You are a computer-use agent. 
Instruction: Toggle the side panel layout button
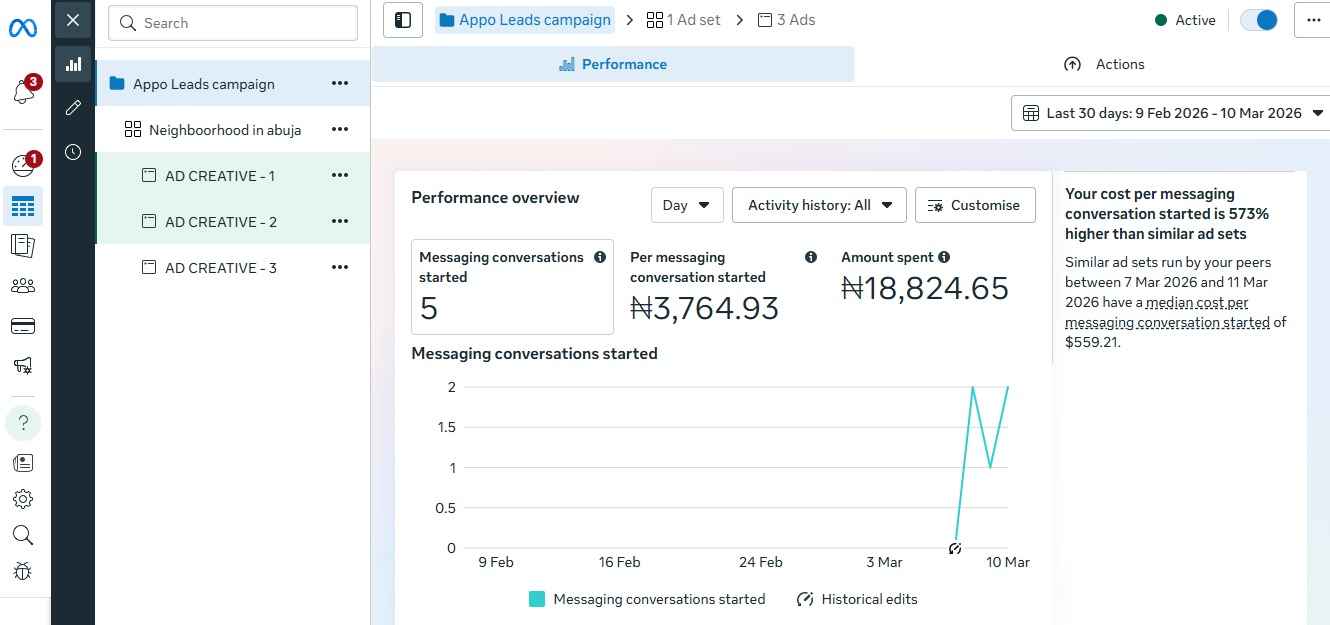[403, 20]
